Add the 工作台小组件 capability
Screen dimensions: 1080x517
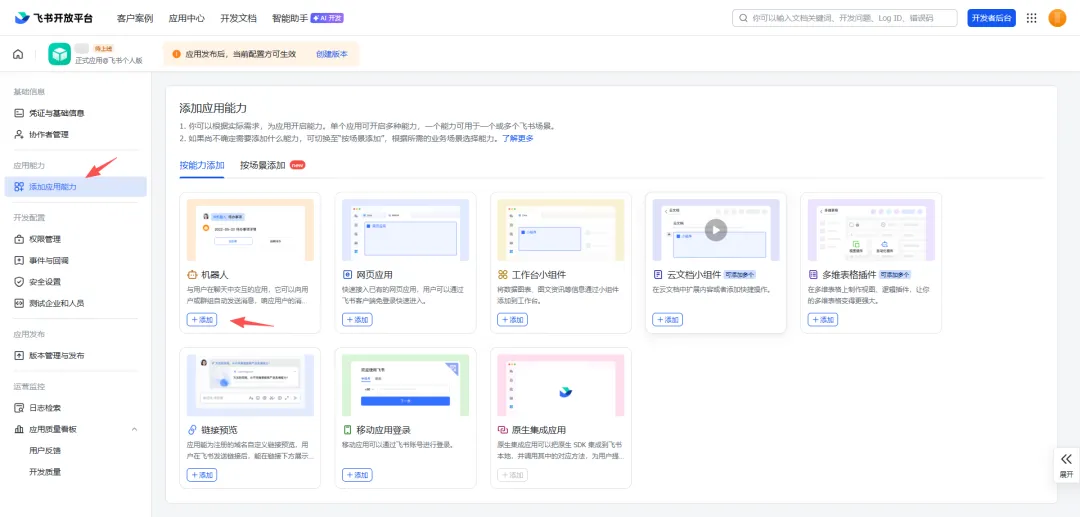512,319
